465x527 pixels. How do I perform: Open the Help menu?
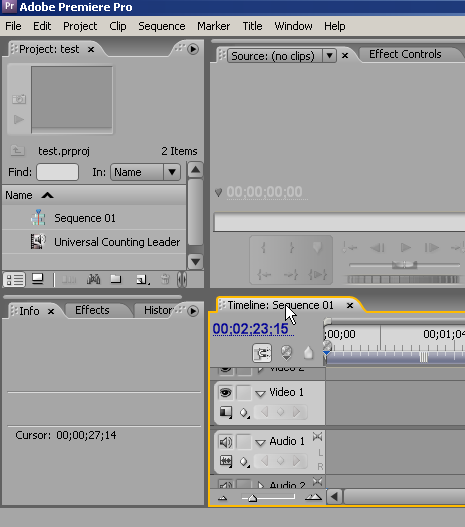pyautogui.click(x=334, y=26)
